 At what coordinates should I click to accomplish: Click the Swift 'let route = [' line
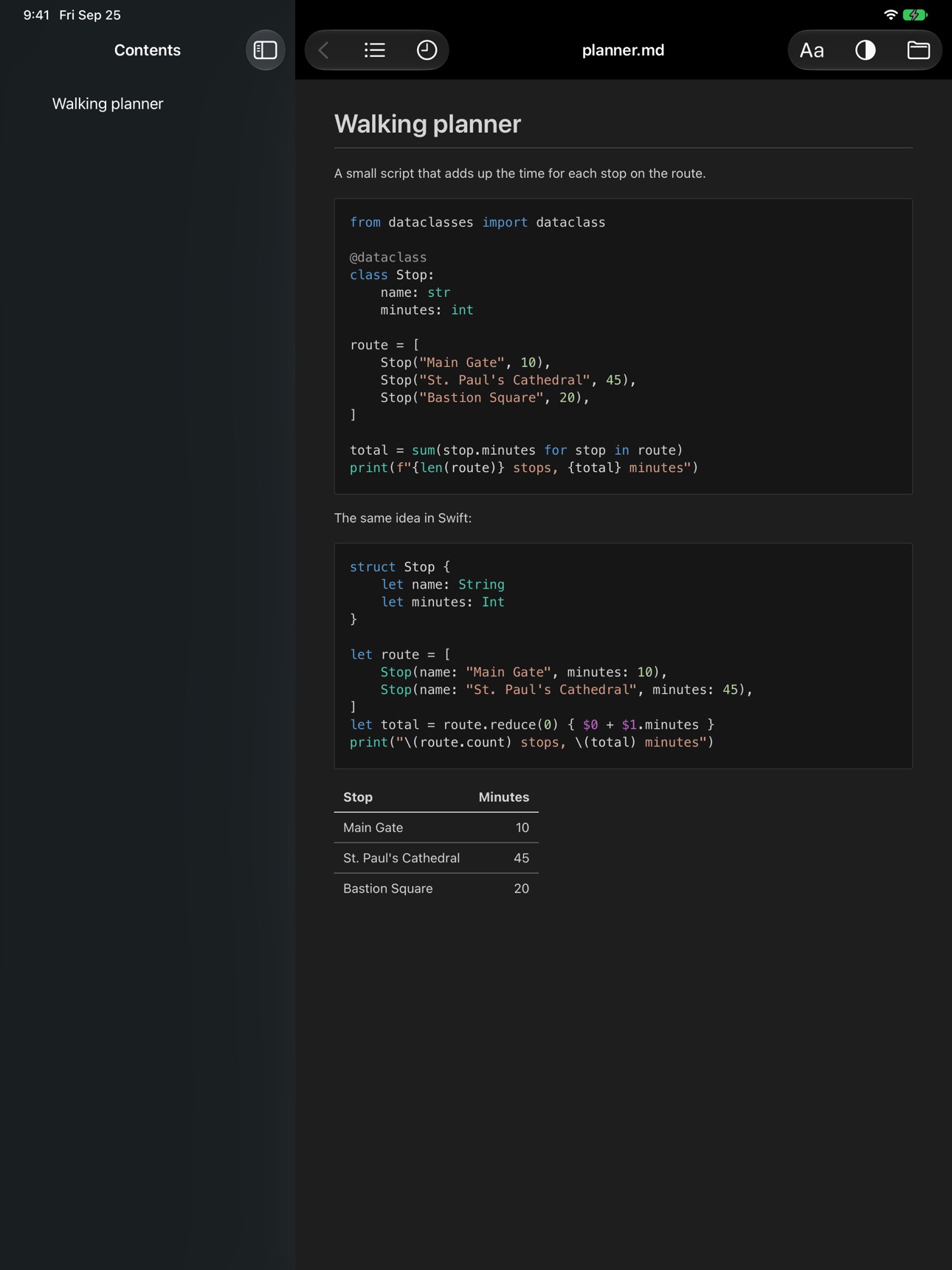click(400, 655)
